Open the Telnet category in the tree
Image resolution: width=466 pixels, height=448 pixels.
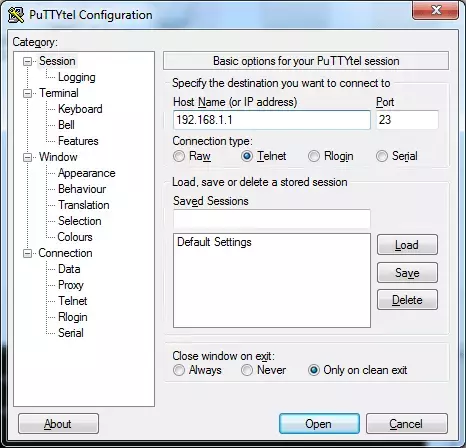72,301
